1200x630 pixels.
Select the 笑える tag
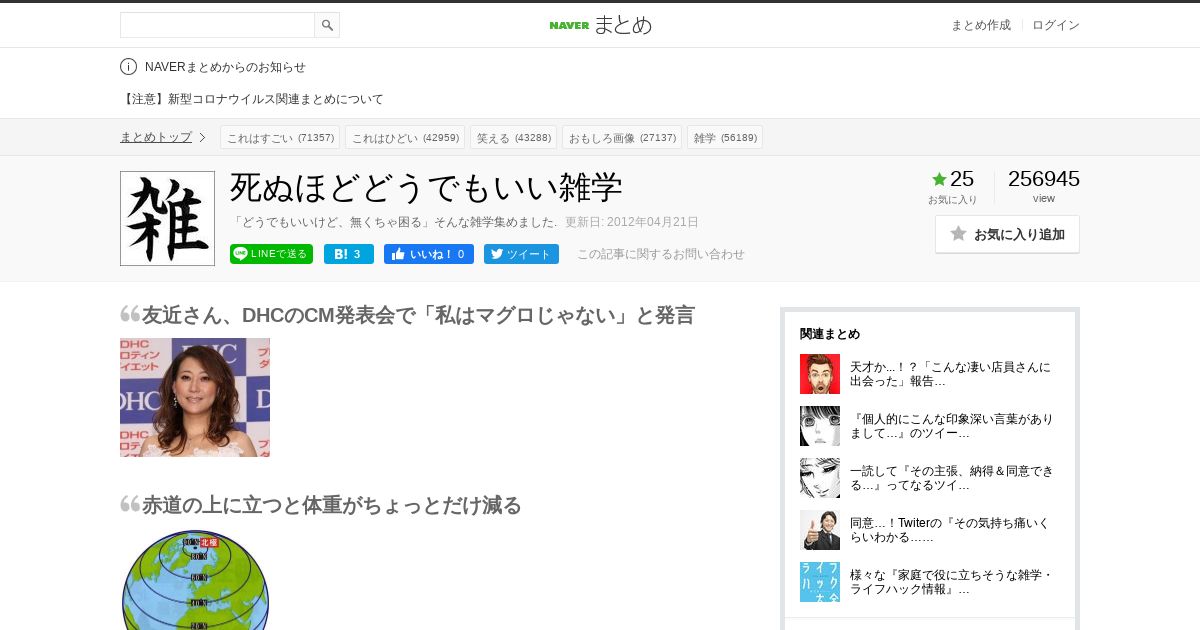(513, 137)
